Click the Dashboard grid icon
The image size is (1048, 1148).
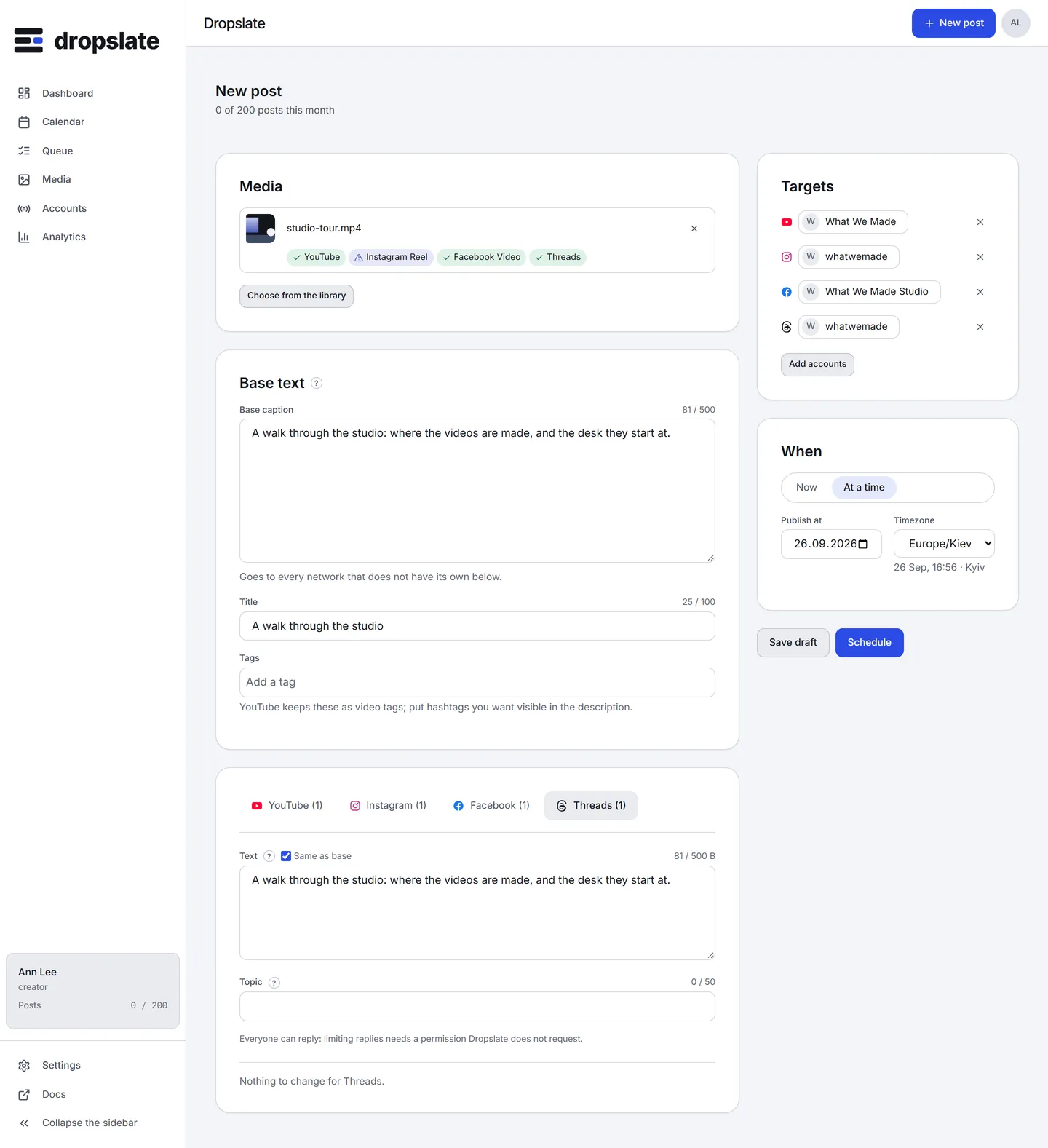(24, 93)
